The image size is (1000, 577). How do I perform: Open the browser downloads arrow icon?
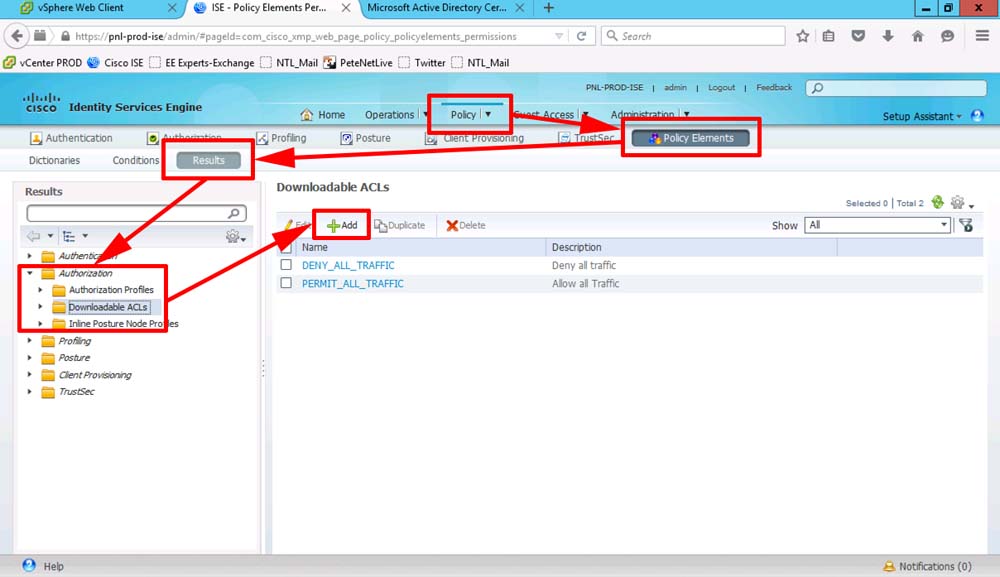888,36
